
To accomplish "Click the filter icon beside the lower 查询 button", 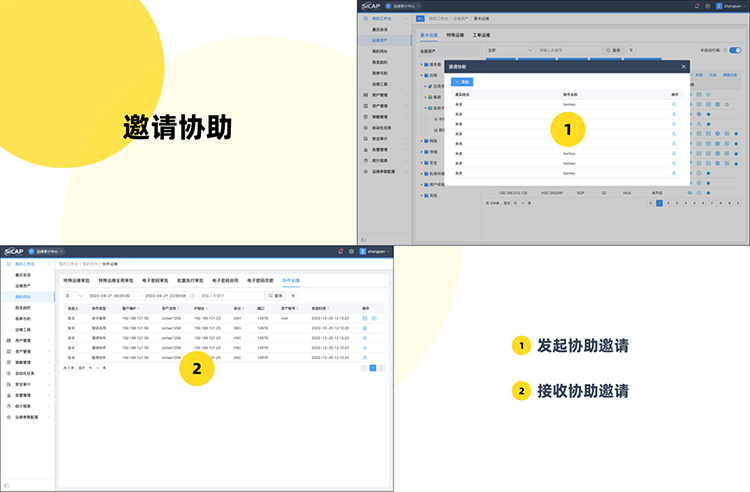I will pos(293,296).
